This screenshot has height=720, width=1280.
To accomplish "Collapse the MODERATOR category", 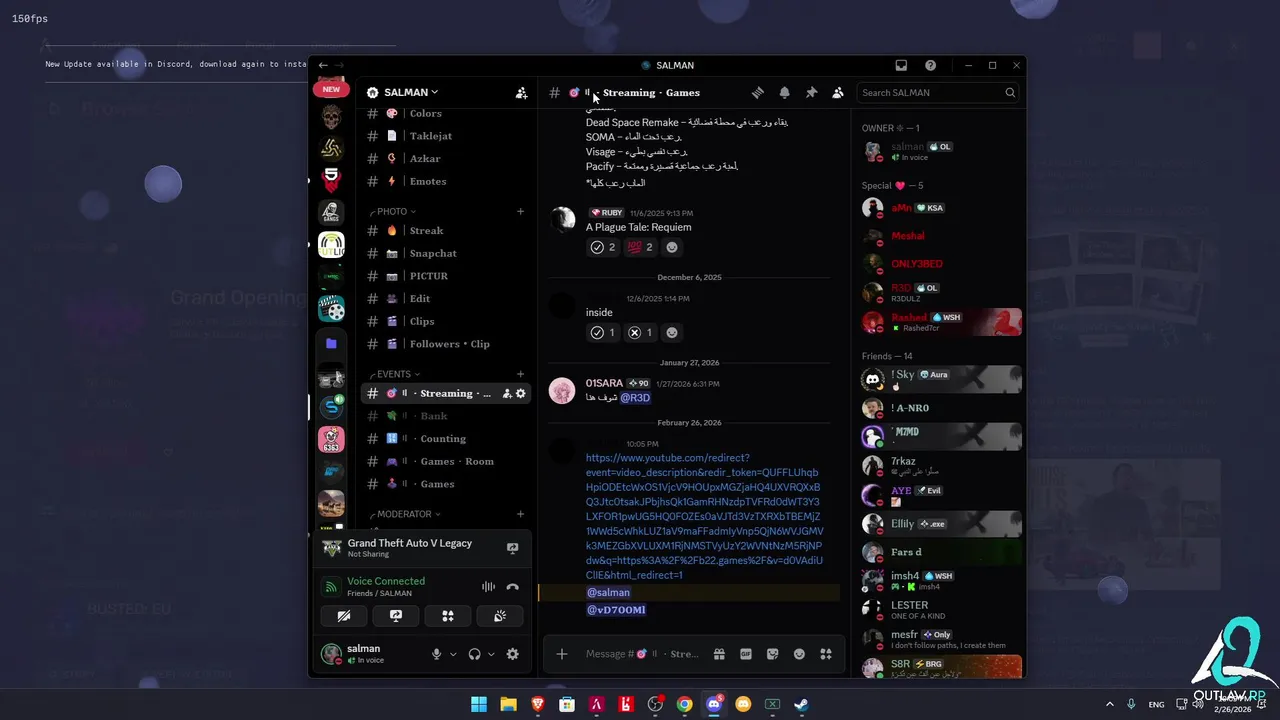I will (408, 514).
